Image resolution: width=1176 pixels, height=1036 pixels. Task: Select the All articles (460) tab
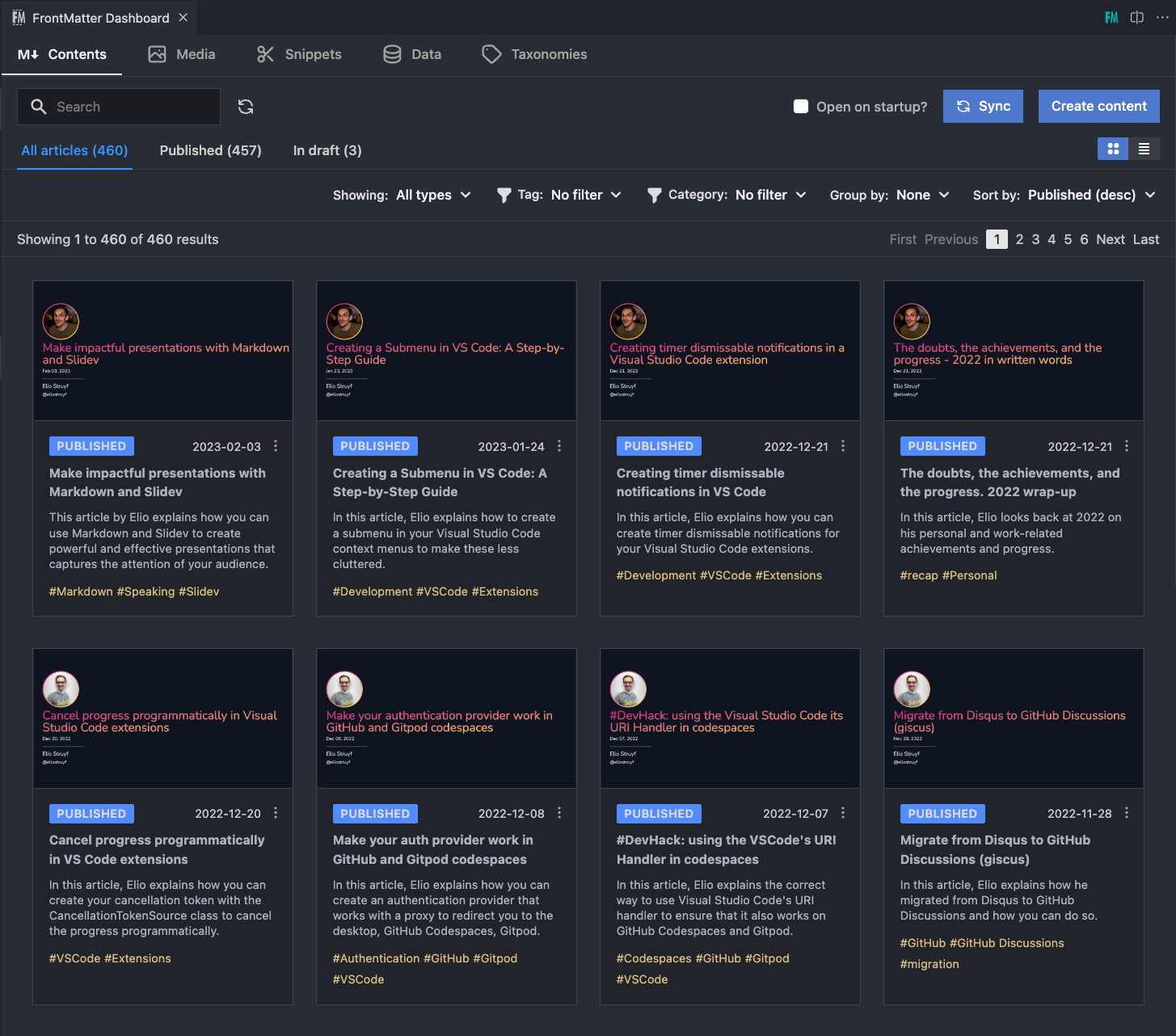pyautogui.click(x=74, y=150)
